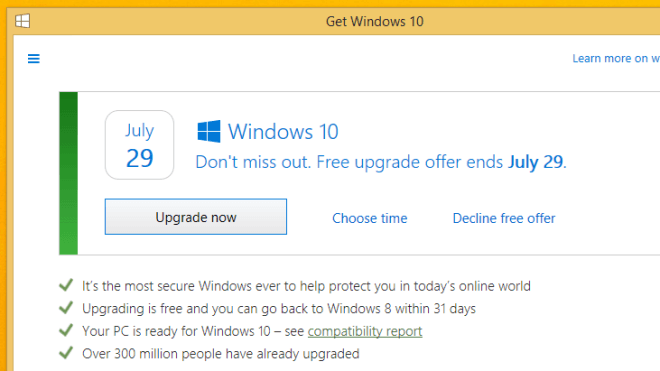
Task: Click the go back within 31 days text
Action: click(x=279, y=309)
